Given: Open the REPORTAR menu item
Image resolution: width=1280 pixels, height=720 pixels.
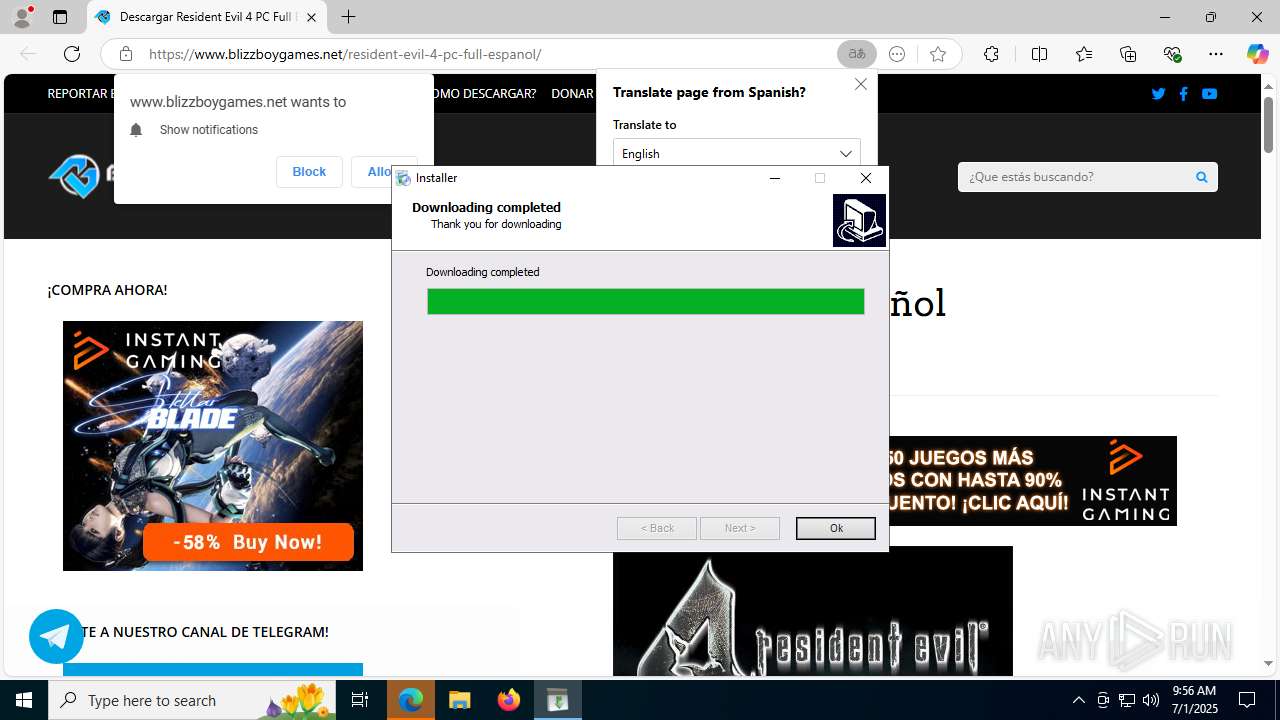Looking at the screenshot, I should point(80,94).
